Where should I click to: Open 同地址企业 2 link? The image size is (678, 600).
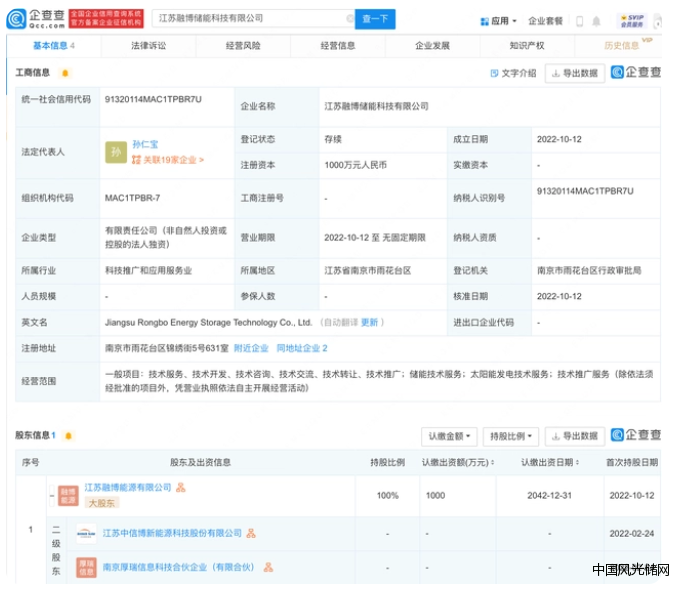point(302,348)
